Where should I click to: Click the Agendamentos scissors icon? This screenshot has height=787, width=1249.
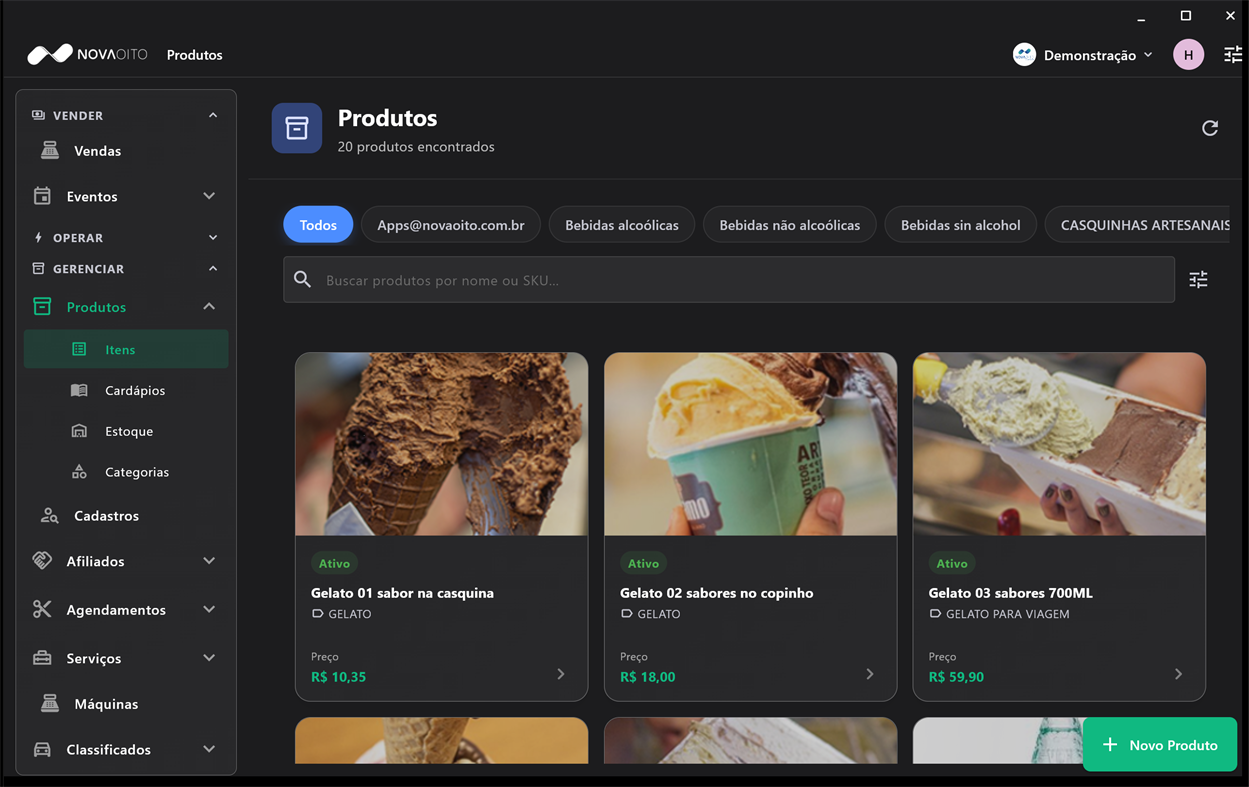coord(42,609)
